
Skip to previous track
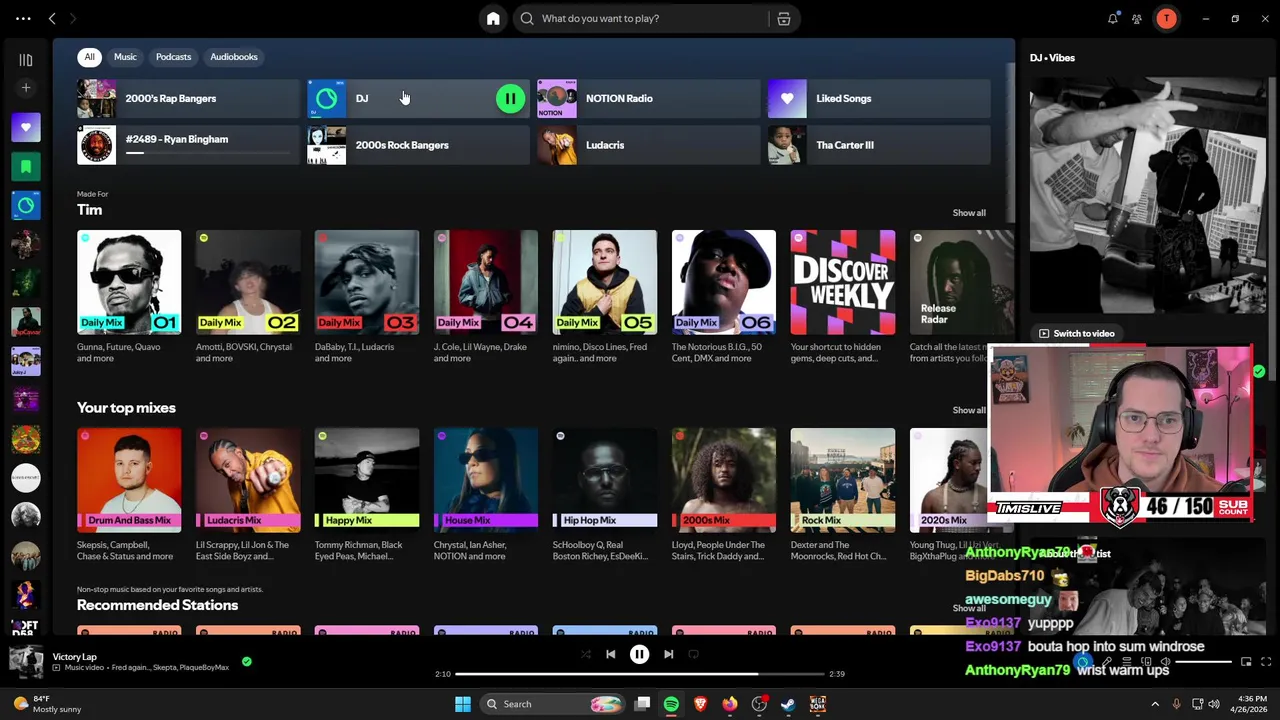click(x=610, y=654)
